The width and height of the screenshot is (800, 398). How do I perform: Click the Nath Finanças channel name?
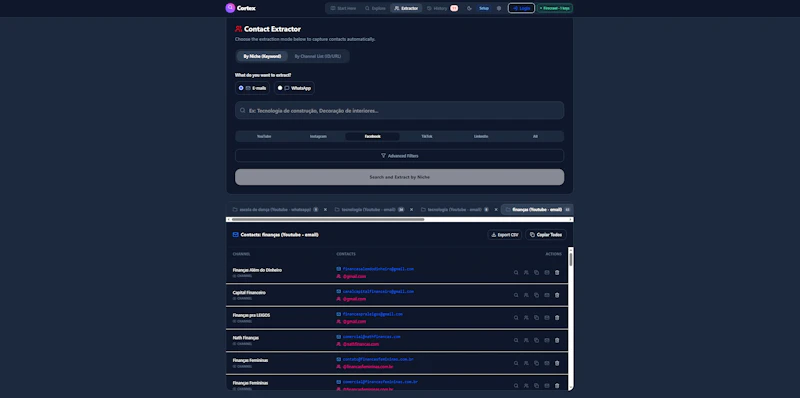point(245,338)
